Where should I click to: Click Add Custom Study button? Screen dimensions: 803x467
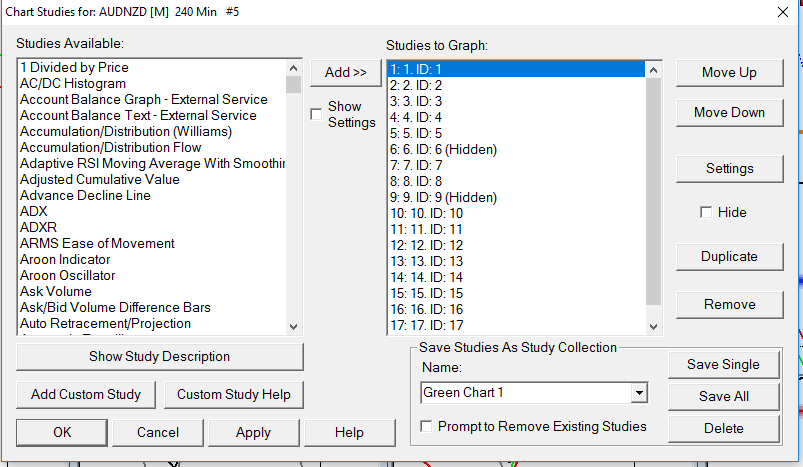pyautogui.click(x=85, y=394)
